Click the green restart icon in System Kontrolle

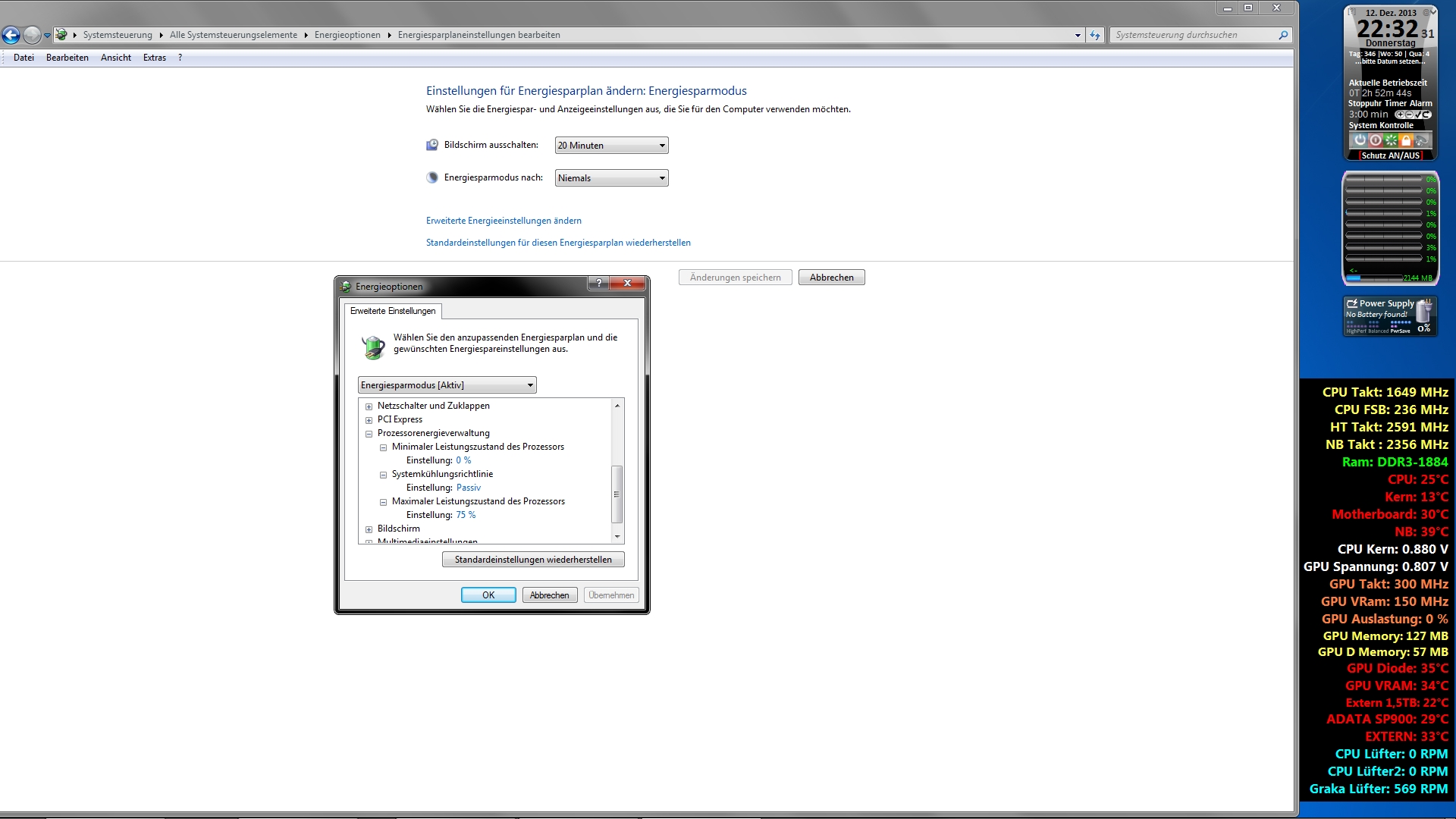pyautogui.click(x=1391, y=140)
